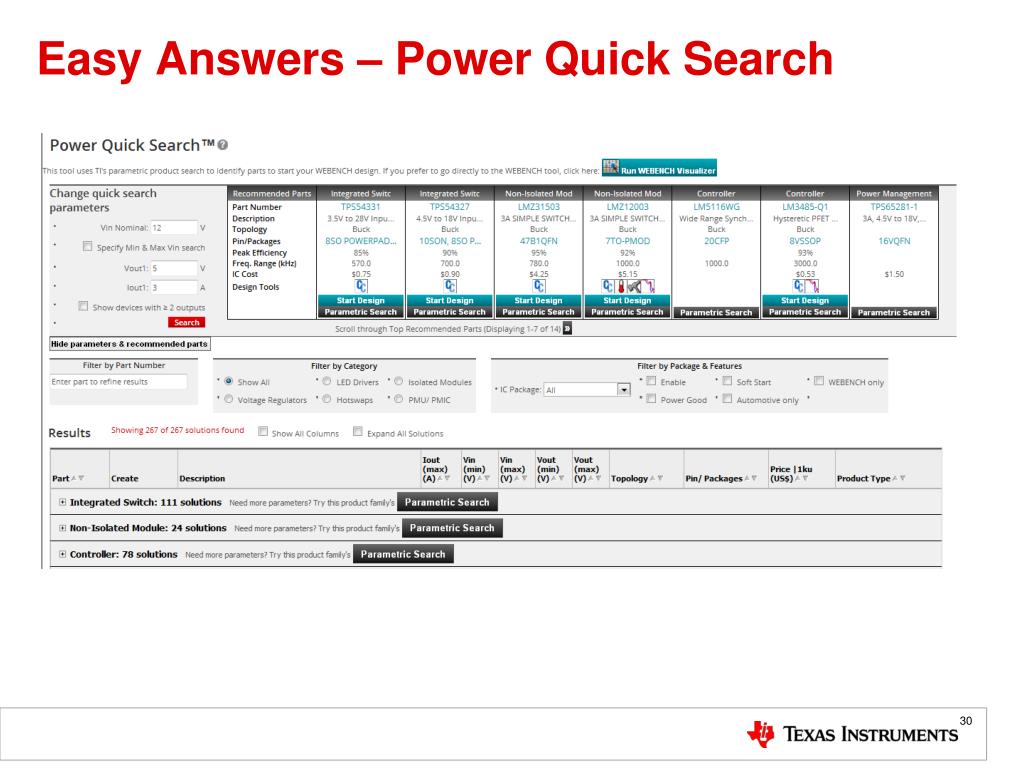1024x768 pixels.
Task: Tick the Soft Start feature checkbox
Action: click(727, 381)
